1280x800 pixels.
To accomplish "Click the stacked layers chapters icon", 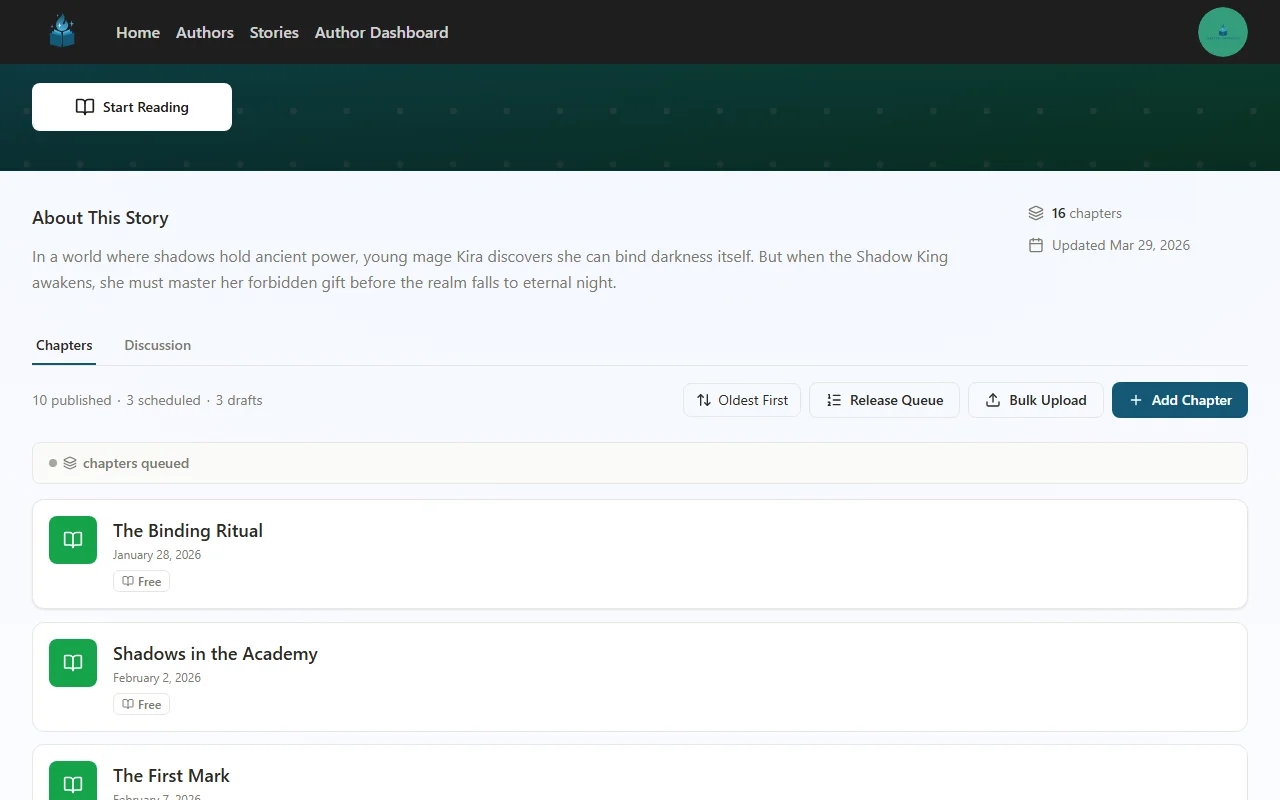I will tap(1036, 212).
